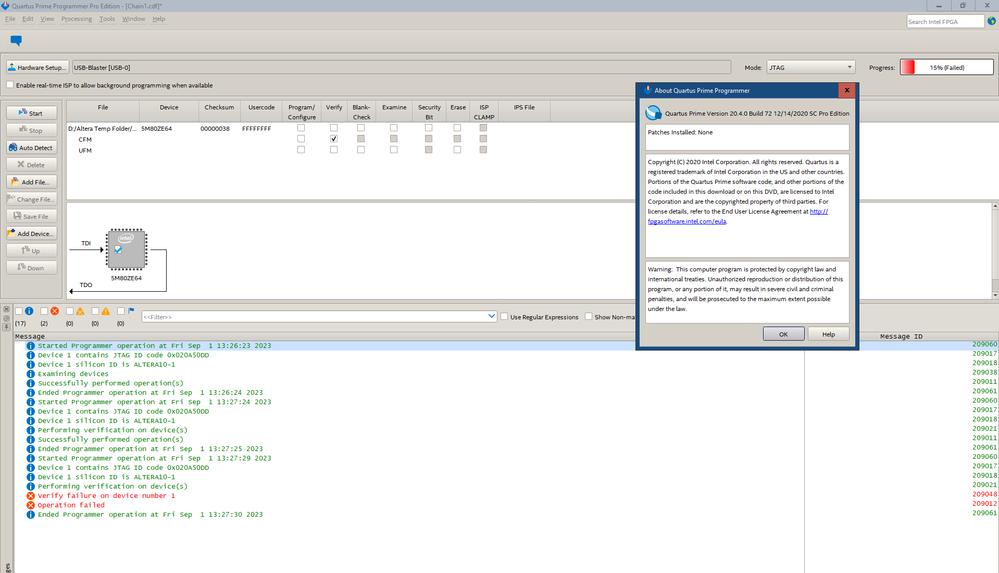
Task: Click the Down button in the sidebar
Action: (32, 268)
